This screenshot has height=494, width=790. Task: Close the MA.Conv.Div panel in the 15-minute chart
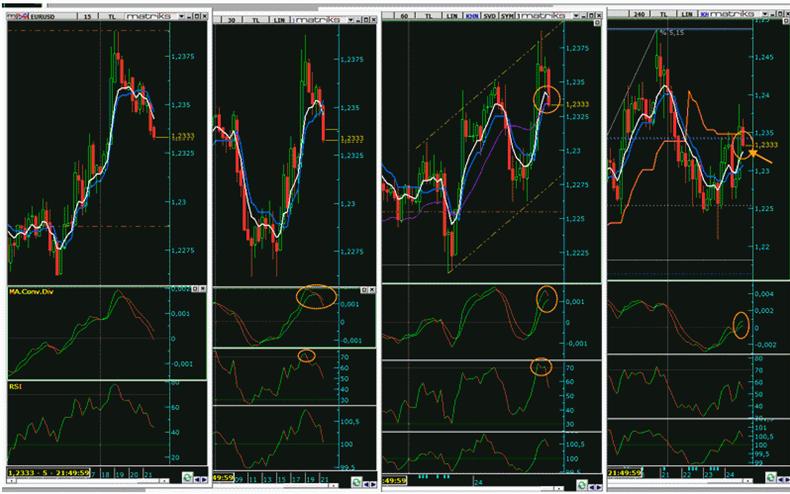click(201, 291)
